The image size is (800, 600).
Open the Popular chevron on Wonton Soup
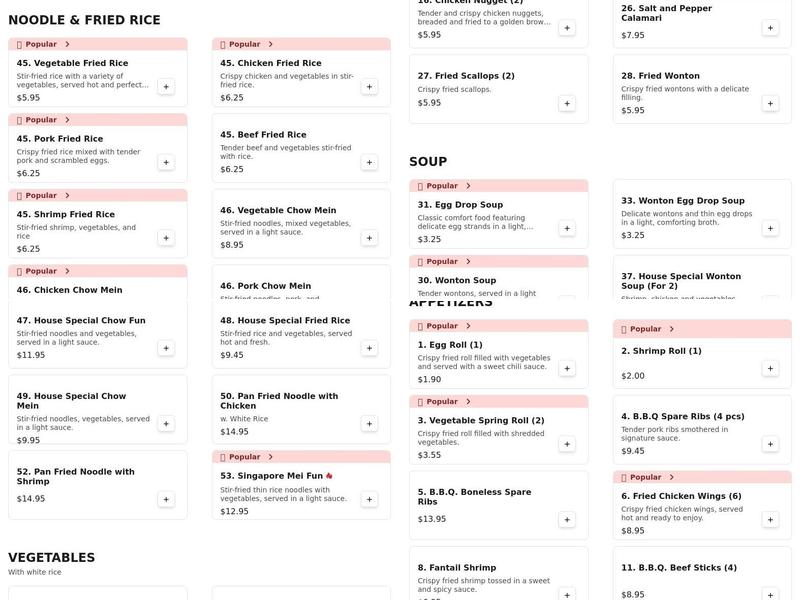(x=444, y=260)
